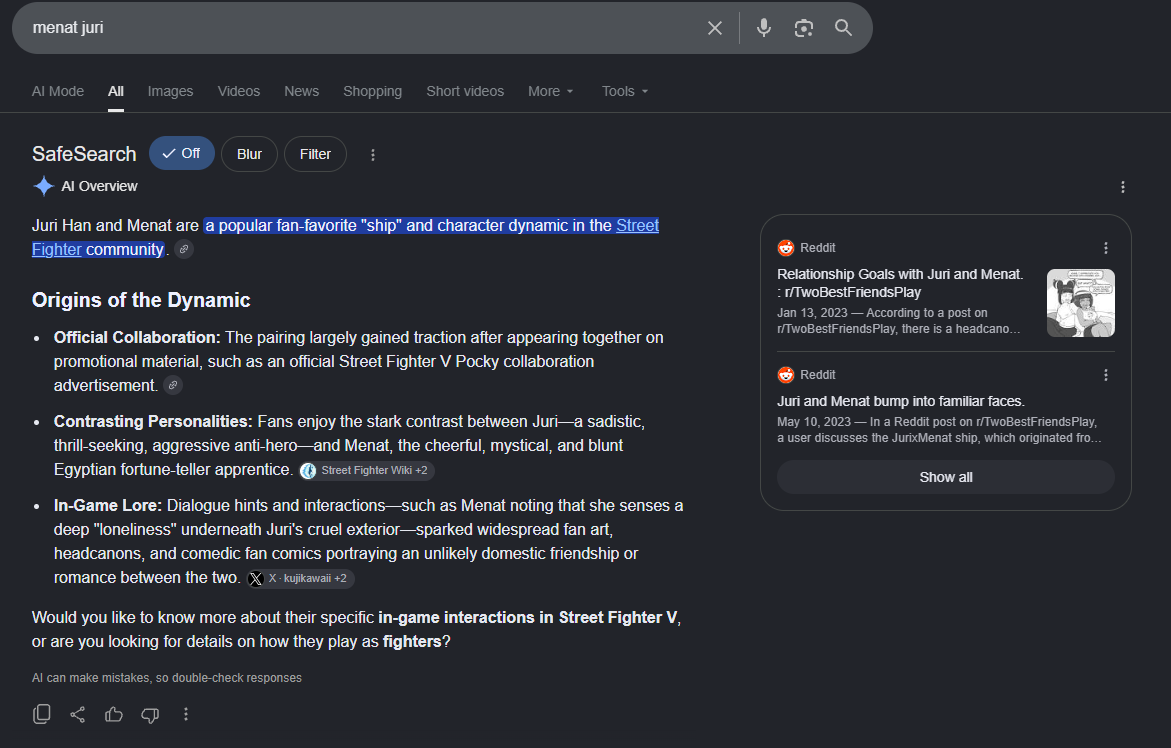Screen dimensions: 1171x748
Task: Start voice search with the microphone icon
Action: coord(763,28)
